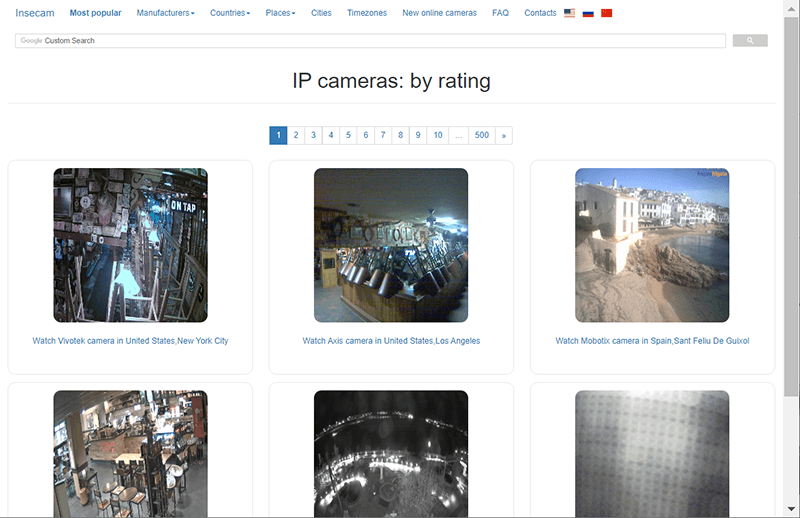Click the United States flag icon
The height and width of the screenshot is (518, 800).
tap(569, 13)
